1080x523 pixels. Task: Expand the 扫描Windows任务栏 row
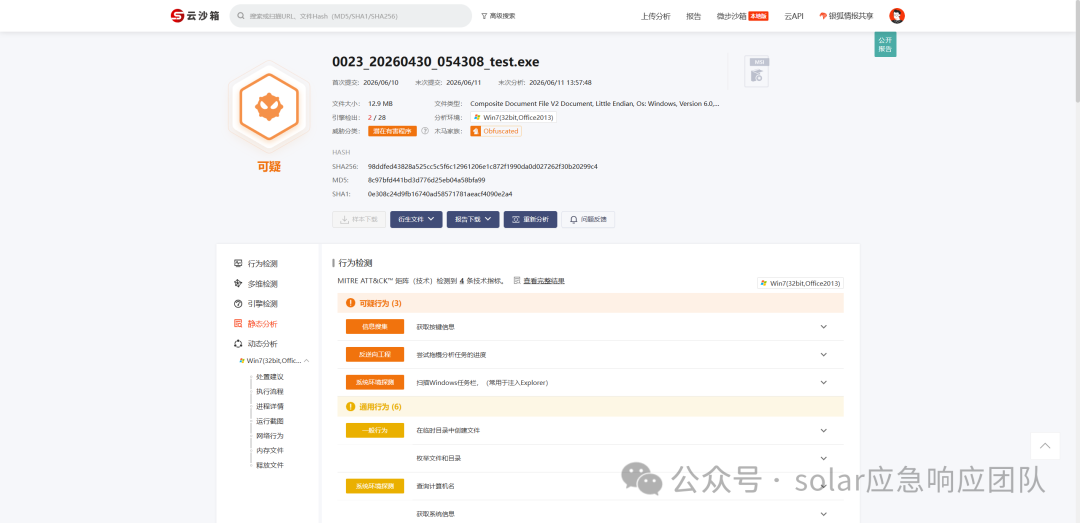(x=824, y=382)
